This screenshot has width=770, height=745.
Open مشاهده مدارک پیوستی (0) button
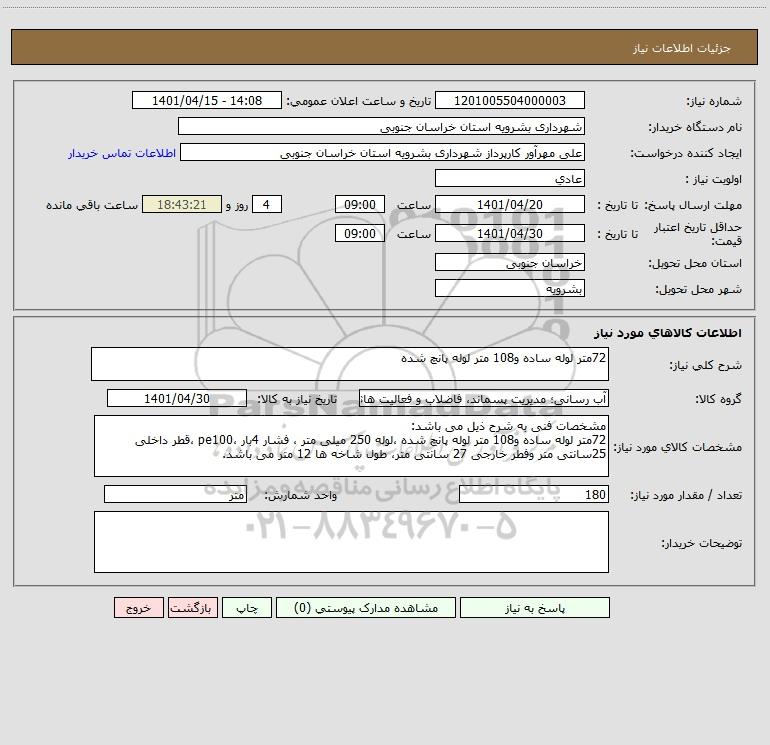click(x=366, y=607)
